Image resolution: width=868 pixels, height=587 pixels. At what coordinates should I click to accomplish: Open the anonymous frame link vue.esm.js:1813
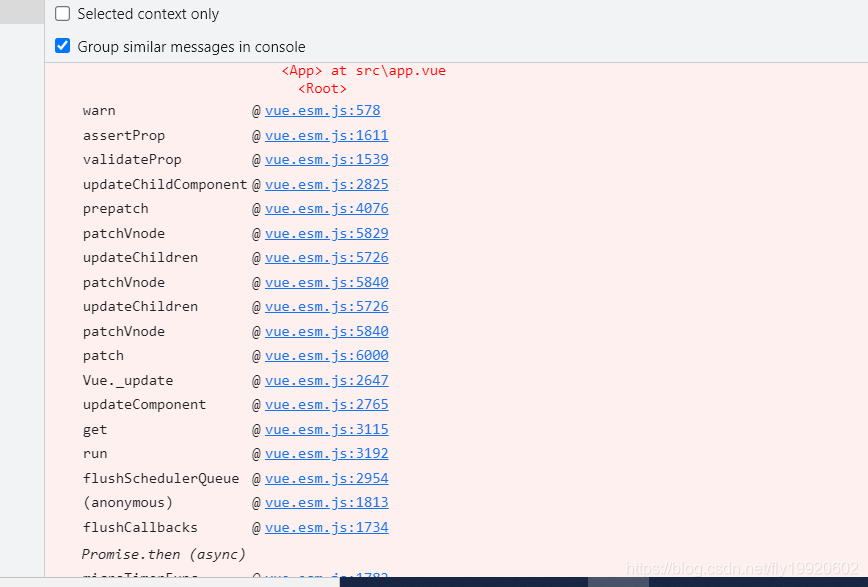[326, 502]
